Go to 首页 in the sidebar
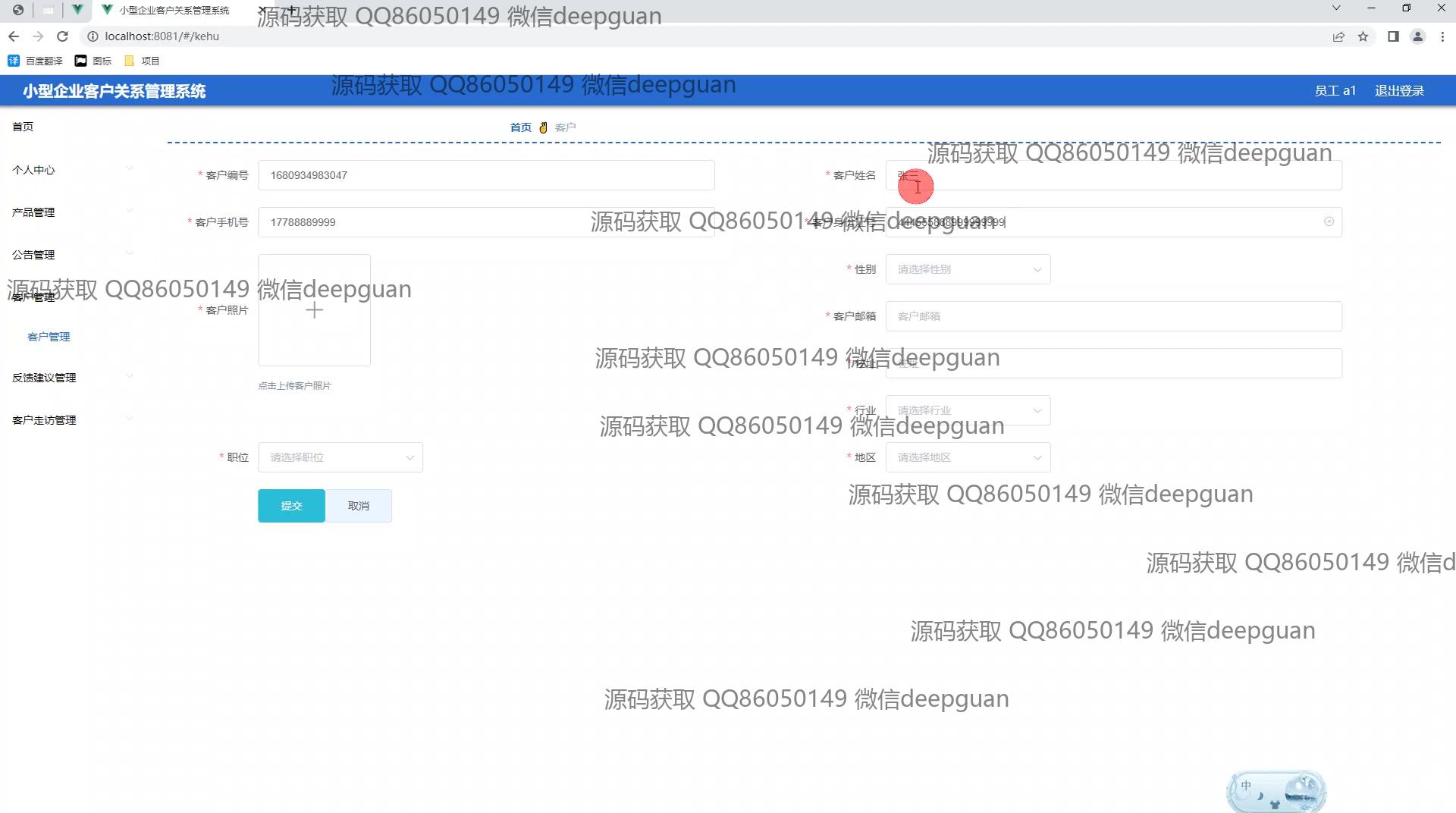Viewport: 1456px width, 813px height. click(23, 127)
